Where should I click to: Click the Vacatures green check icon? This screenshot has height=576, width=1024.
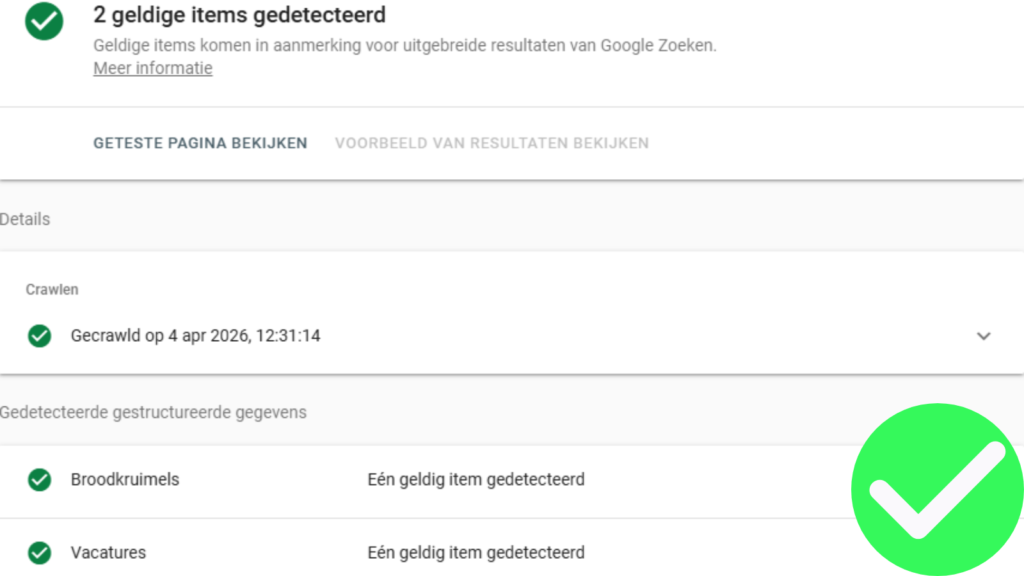point(40,552)
